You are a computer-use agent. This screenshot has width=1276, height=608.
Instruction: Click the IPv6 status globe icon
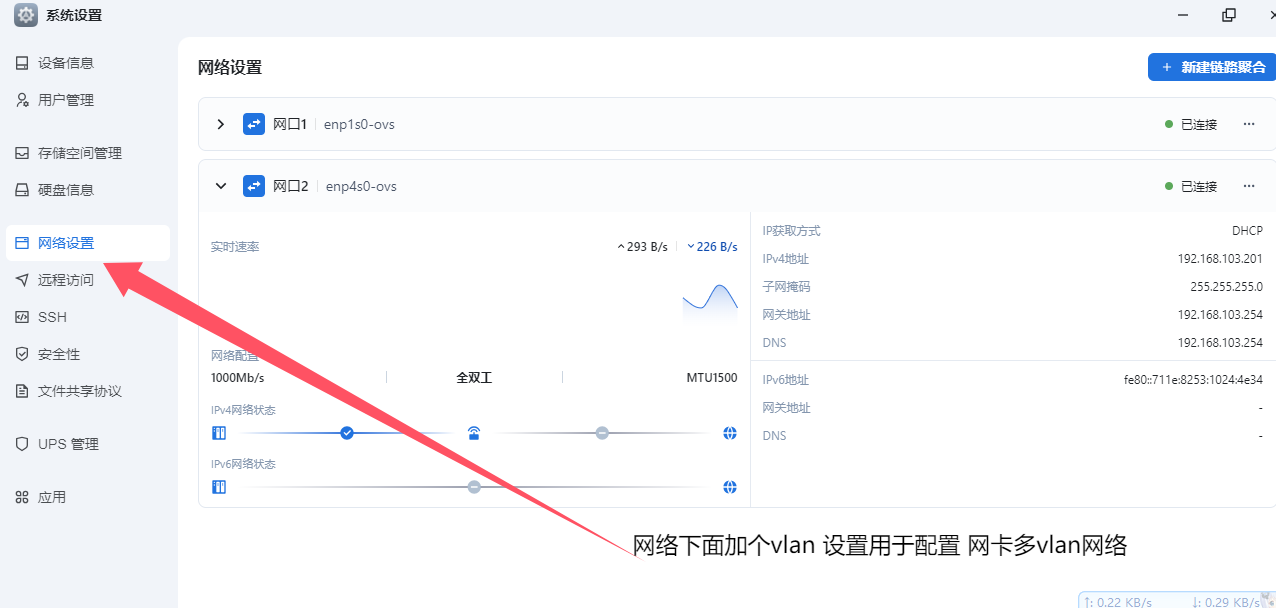click(730, 487)
